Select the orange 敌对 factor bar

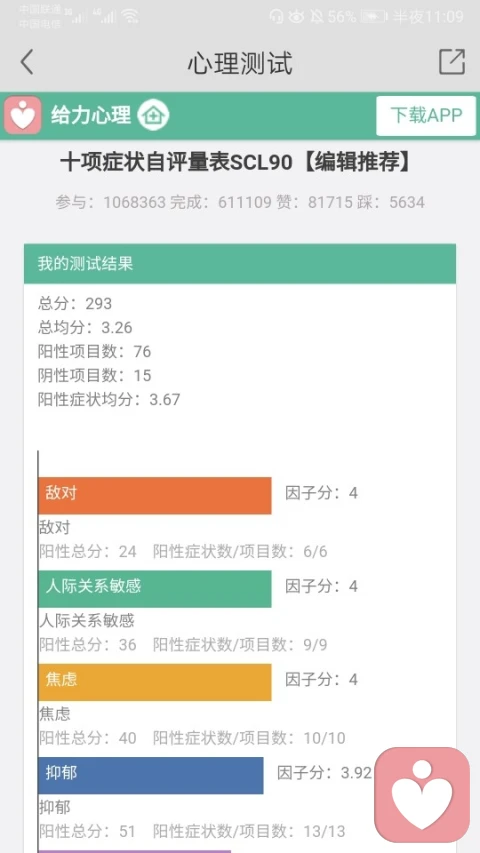click(x=155, y=496)
